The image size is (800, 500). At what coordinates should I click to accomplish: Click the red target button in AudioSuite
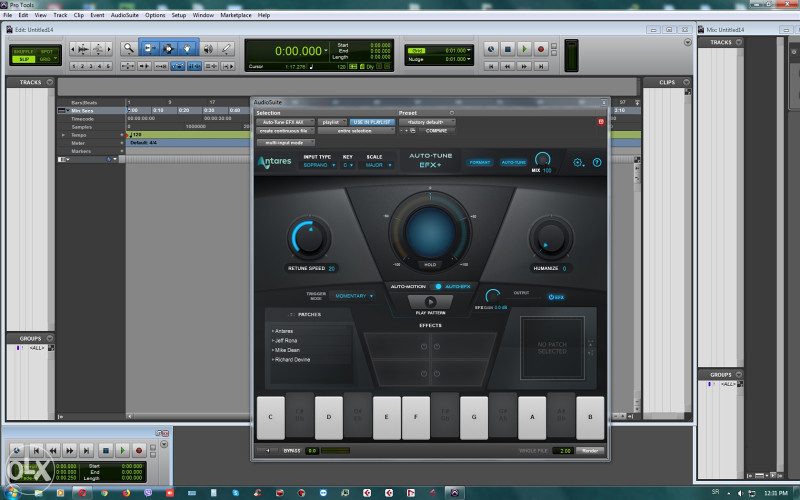(601, 121)
